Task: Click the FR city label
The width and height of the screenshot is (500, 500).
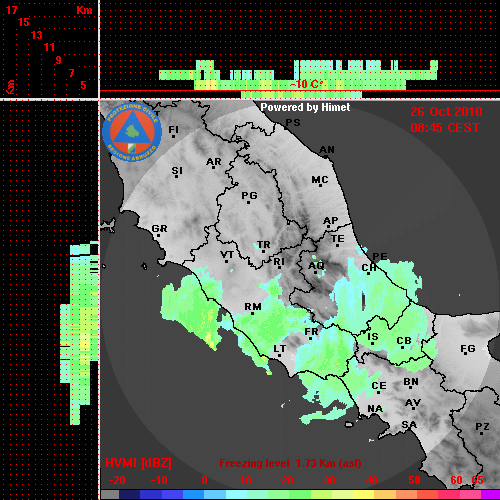Action: pyautogui.click(x=311, y=332)
